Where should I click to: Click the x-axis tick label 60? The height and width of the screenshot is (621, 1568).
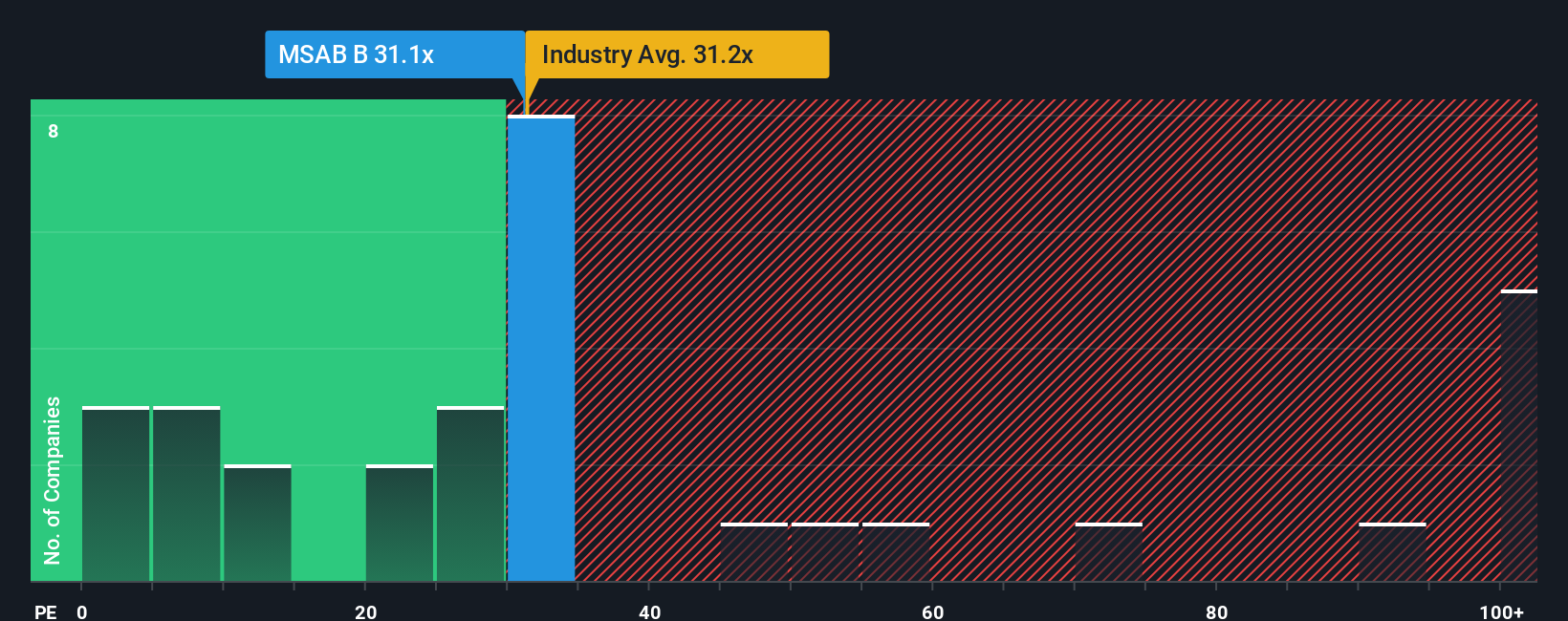933,611
